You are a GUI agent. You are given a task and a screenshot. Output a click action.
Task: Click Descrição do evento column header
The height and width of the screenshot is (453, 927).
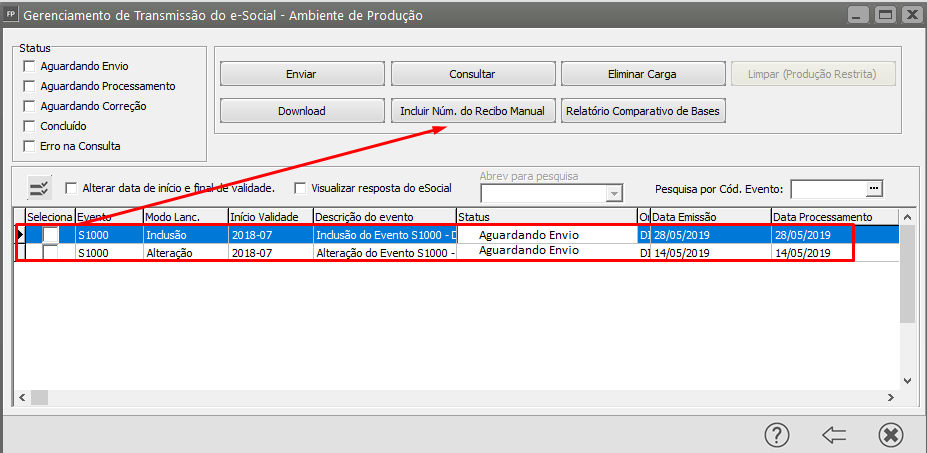pos(385,216)
